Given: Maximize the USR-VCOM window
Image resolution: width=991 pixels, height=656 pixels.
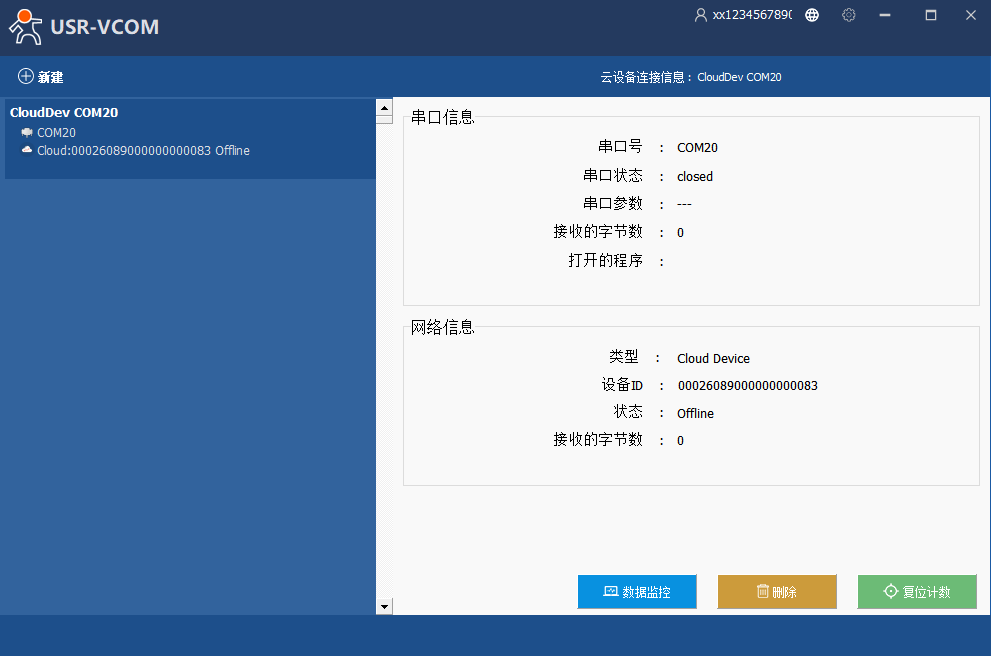Looking at the screenshot, I should click(931, 15).
